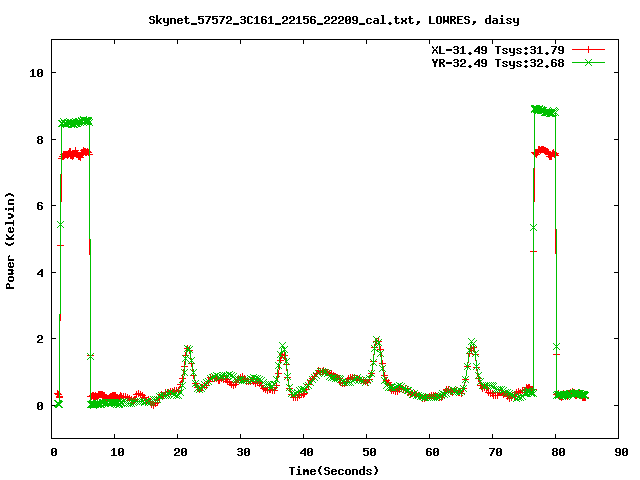Viewport: 640px width, 480px height.
Task: Click the 90 tick label on time axis
Action: click(619, 452)
